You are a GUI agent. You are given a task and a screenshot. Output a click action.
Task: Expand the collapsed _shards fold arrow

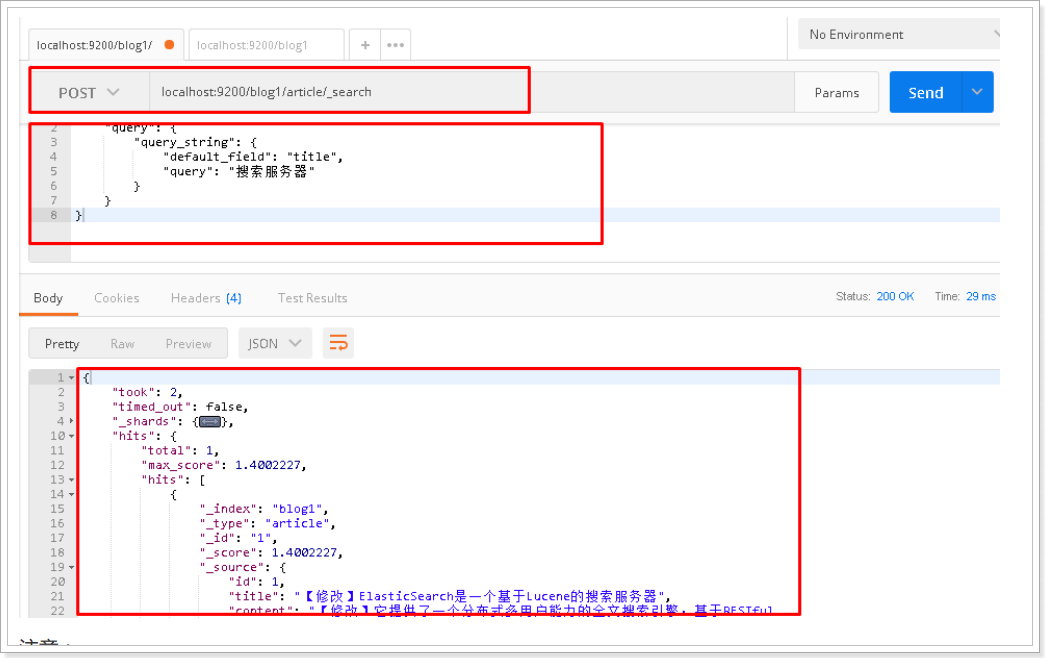72,421
